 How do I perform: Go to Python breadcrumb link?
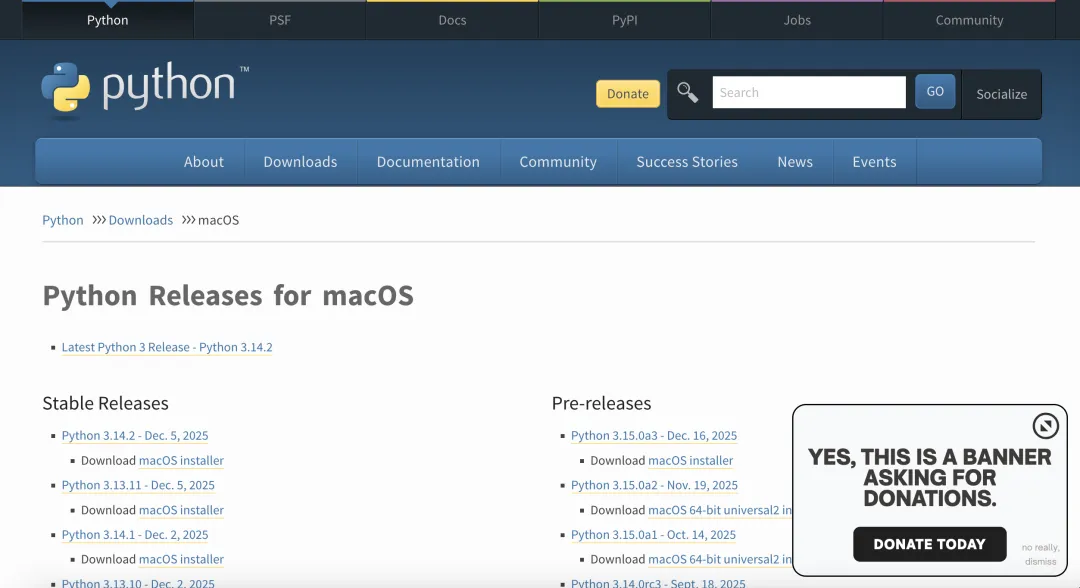(63, 220)
